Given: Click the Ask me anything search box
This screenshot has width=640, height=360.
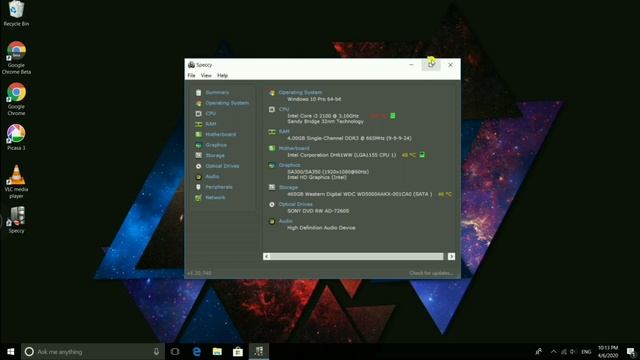Looking at the screenshot, I should [x=93, y=351].
